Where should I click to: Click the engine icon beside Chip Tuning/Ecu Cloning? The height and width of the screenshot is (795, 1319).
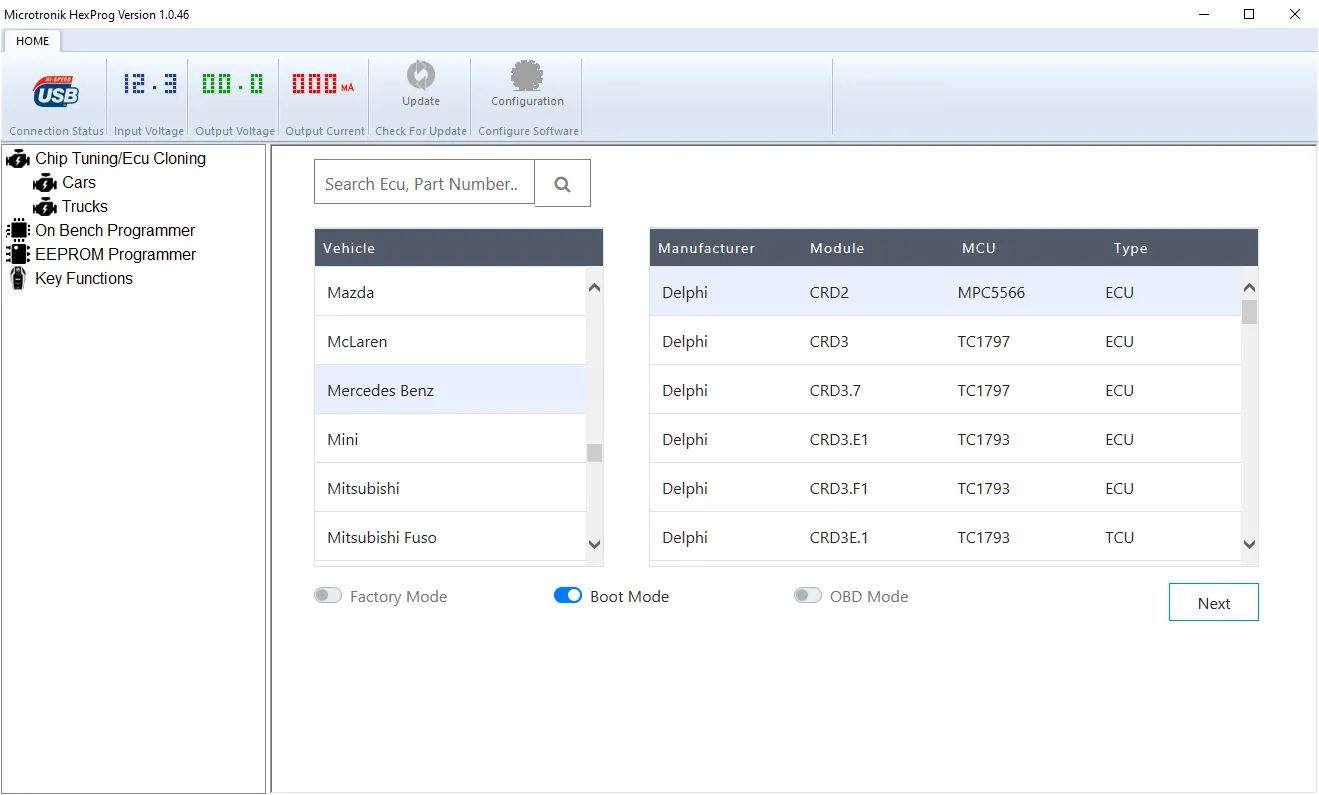click(x=18, y=158)
